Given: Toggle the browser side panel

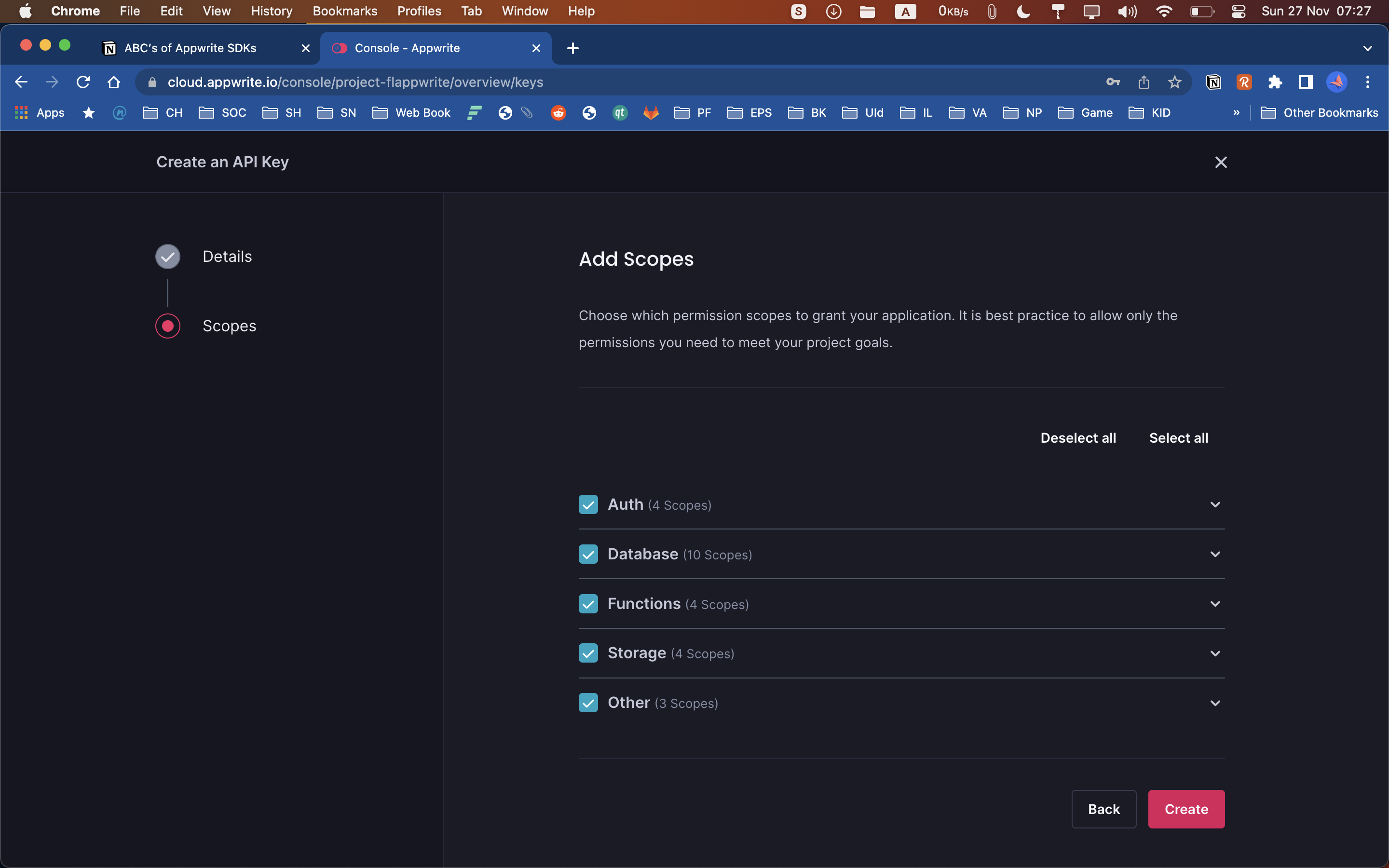Looking at the screenshot, I should point(1306,82).
